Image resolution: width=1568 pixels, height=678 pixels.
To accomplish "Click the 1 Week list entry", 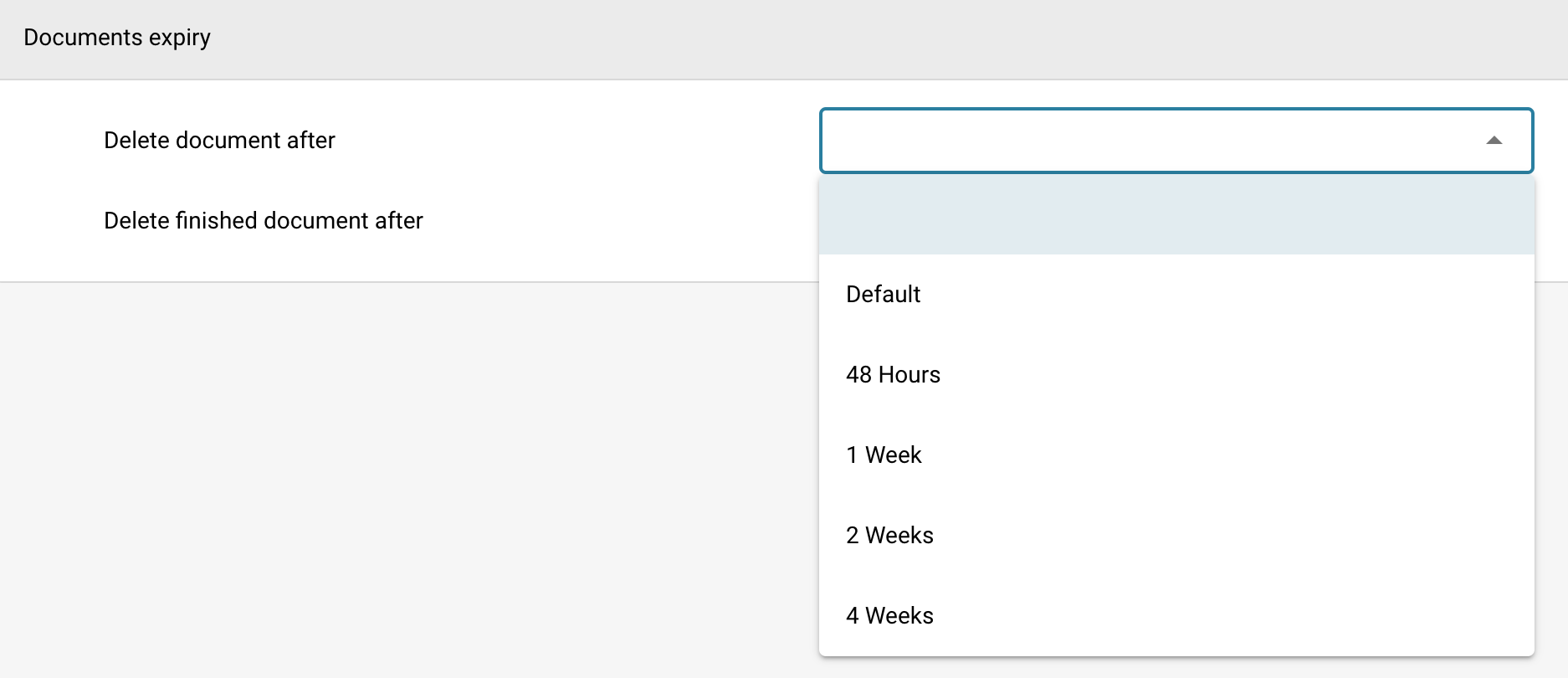I will (x=884, y=455).
